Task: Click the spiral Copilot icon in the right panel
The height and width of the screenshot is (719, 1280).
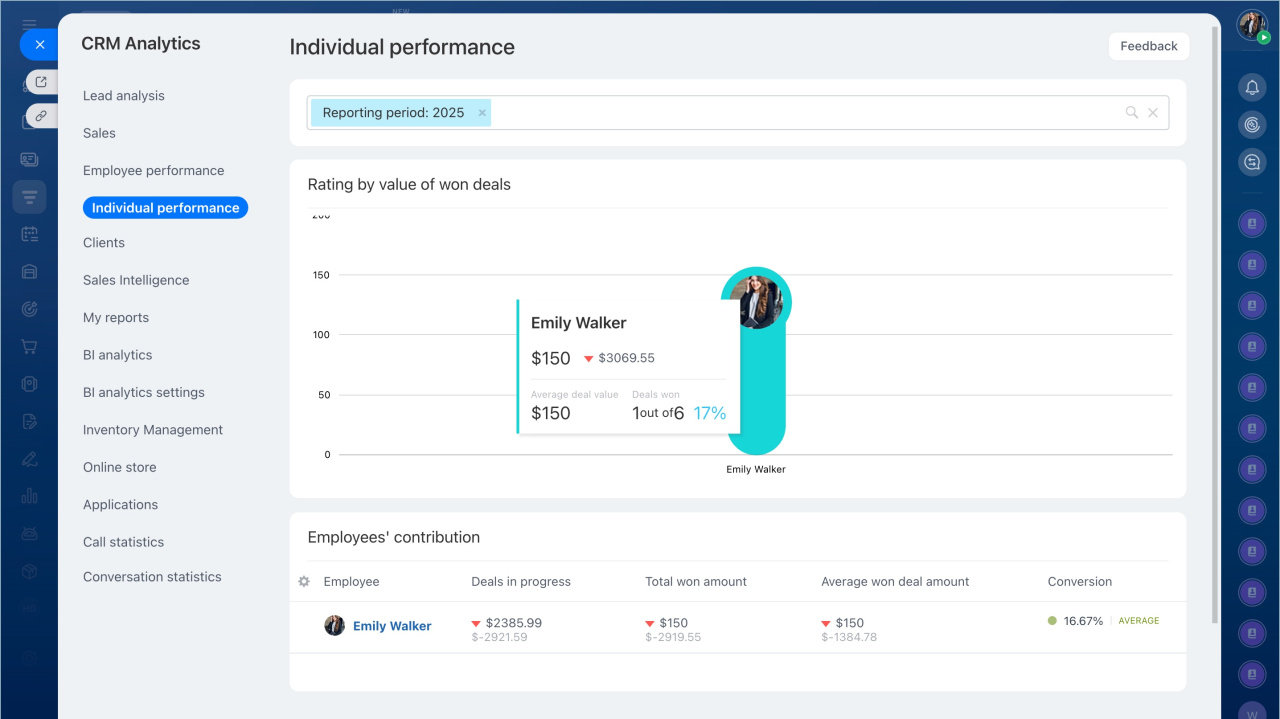Action: click(1252, 125)
